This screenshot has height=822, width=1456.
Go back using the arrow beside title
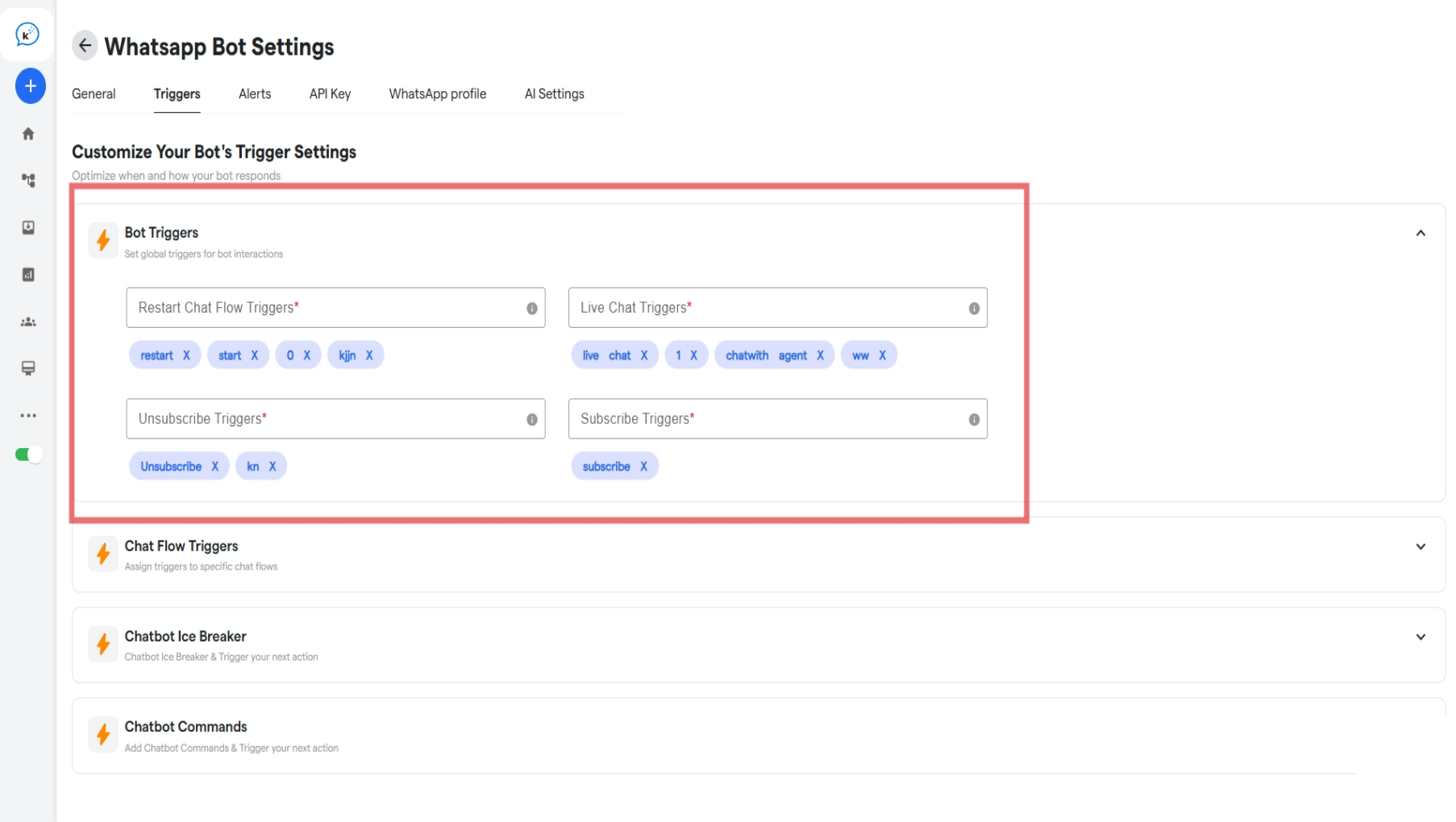(85, 46)
